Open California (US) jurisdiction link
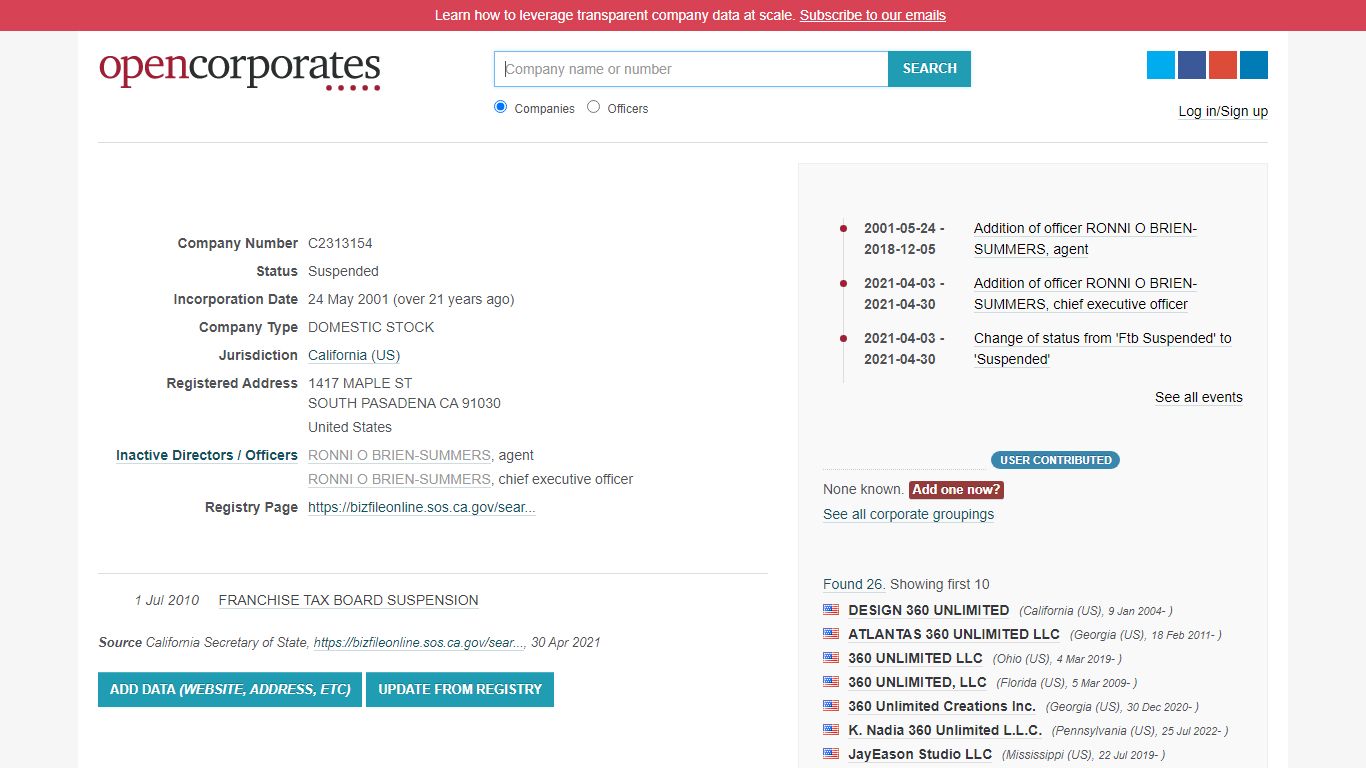Viewport: 1366px width, 768px height. point(354,355)
